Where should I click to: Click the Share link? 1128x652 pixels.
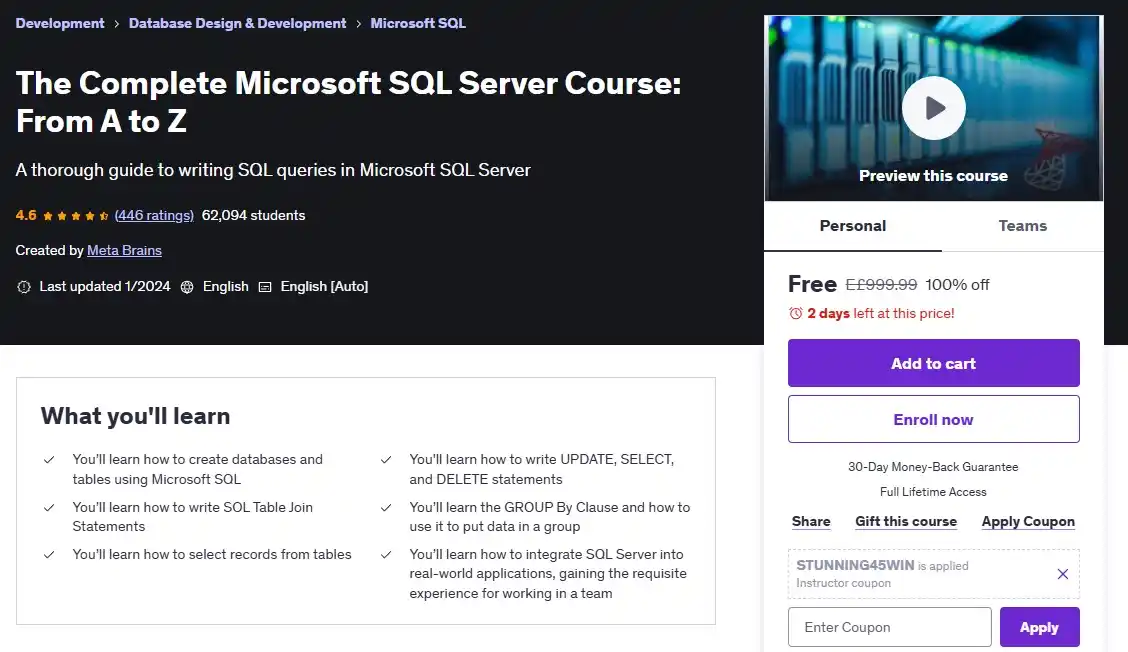pyautogui.click(x=811, y=521)
